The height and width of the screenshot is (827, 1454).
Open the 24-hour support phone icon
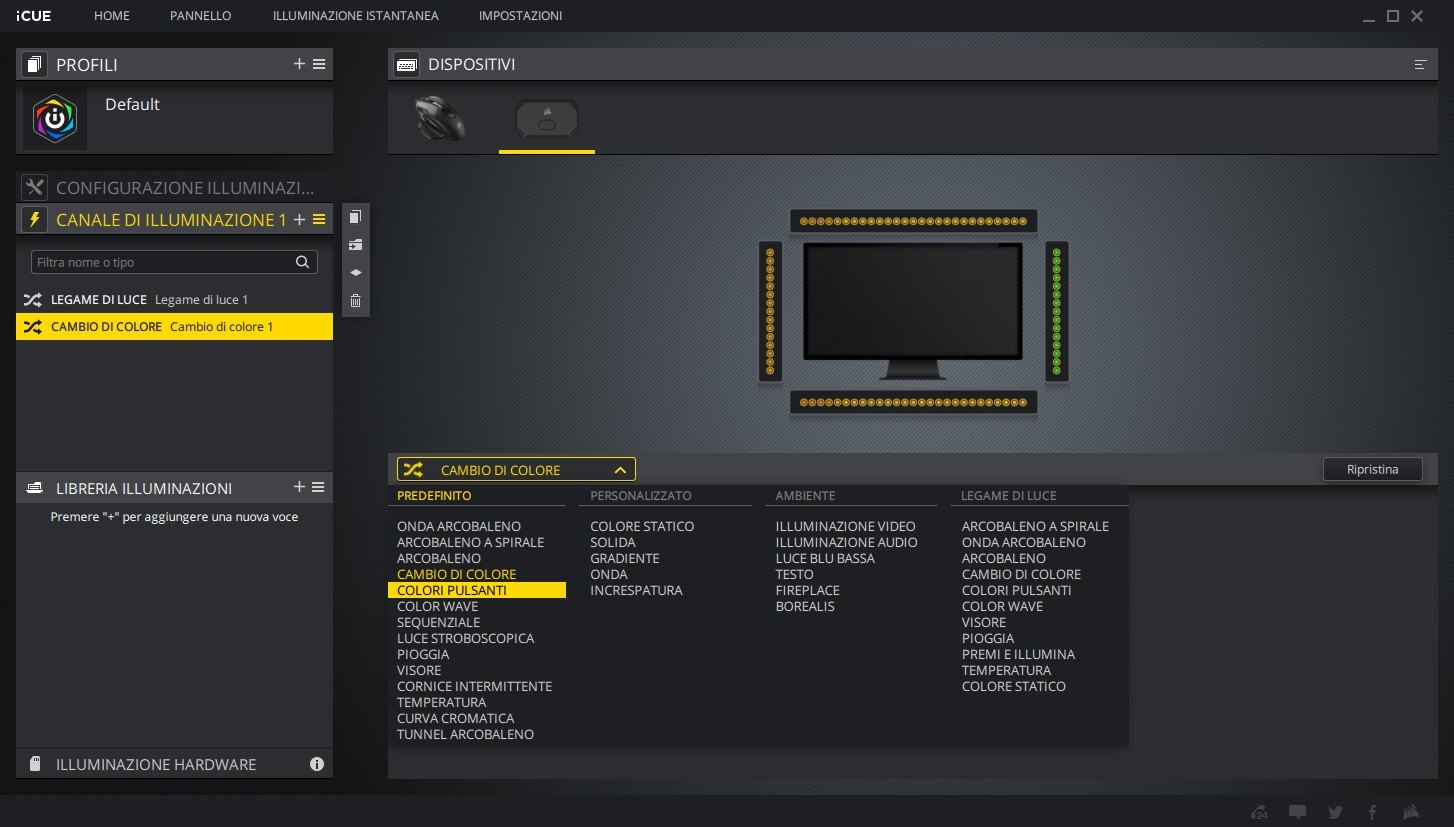[1260, 812]
